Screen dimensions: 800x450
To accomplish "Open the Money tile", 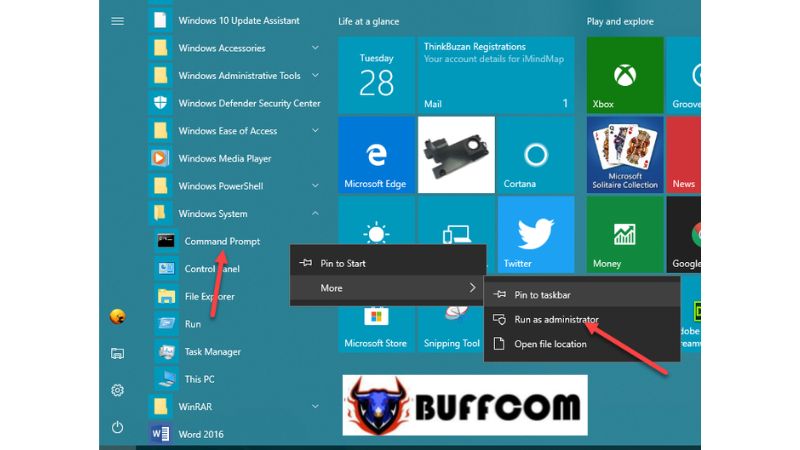I will [x=625, y=234].
